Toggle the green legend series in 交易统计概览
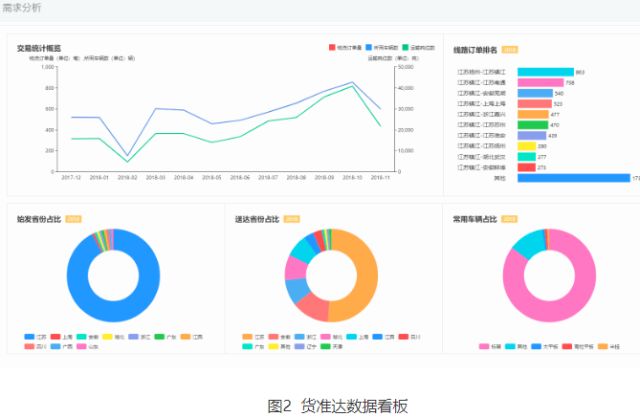Screen dimensions: 640x417 407,47
